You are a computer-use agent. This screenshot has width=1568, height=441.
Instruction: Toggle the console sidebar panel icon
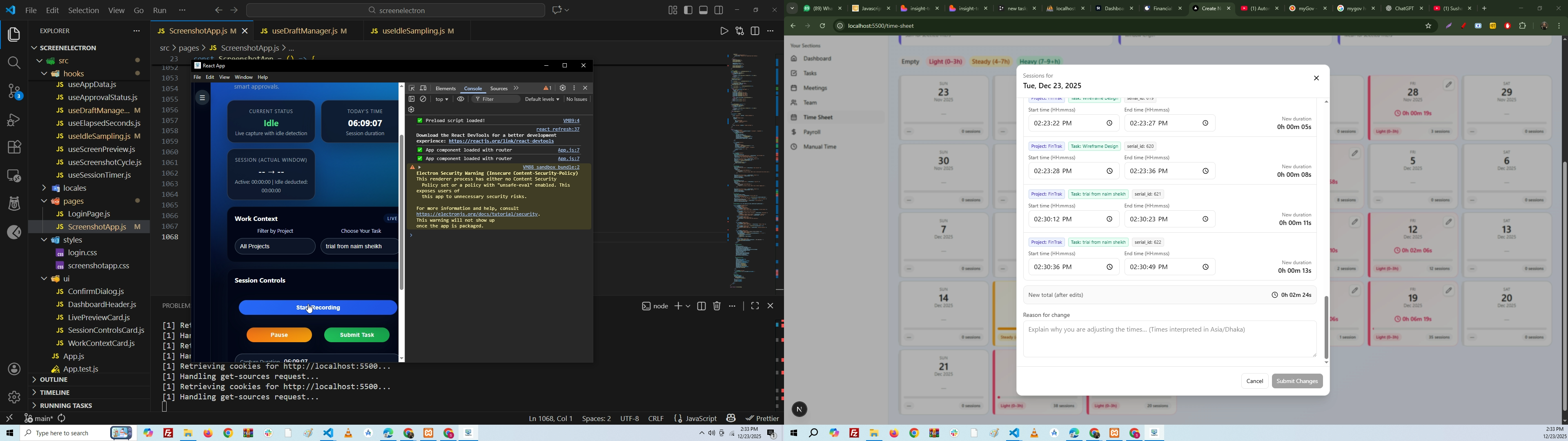(x=412, y=99)
